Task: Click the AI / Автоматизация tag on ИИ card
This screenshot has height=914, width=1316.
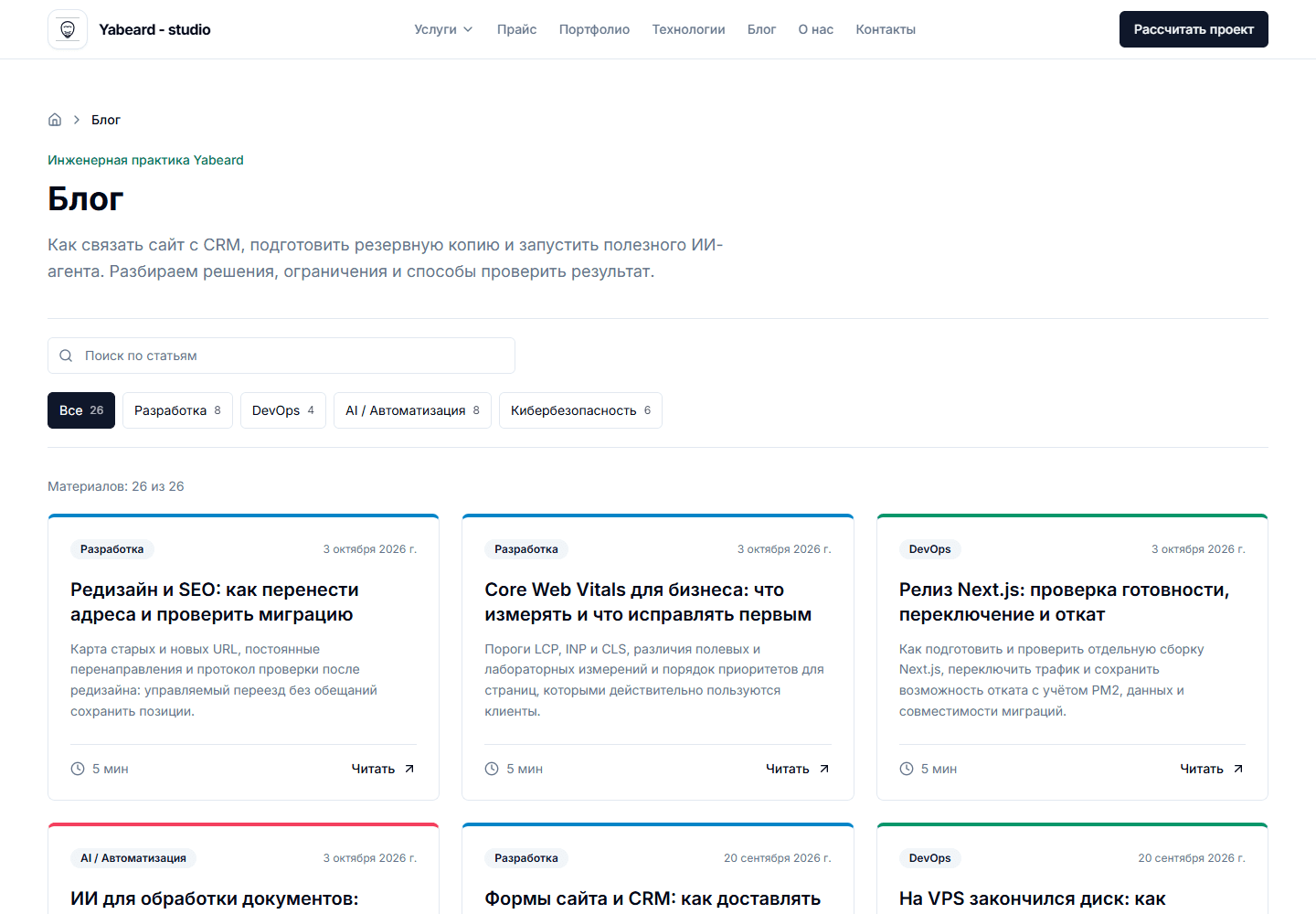Action: (x=133, y=858)
